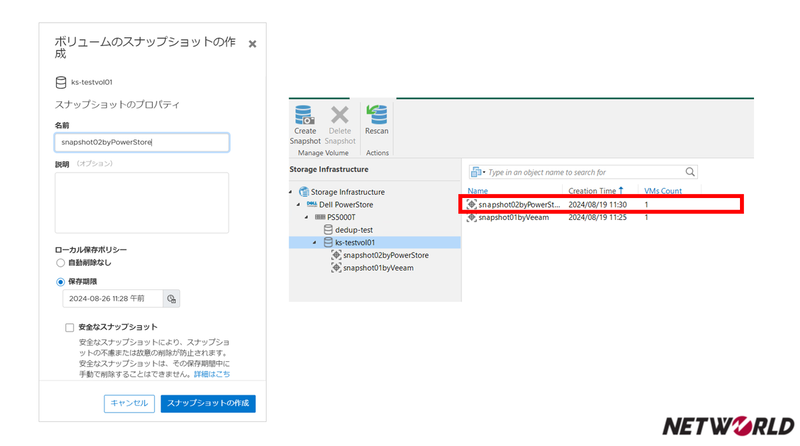
Task: Select snapshot01byVeeam in the tree
Action: [378, 268]
